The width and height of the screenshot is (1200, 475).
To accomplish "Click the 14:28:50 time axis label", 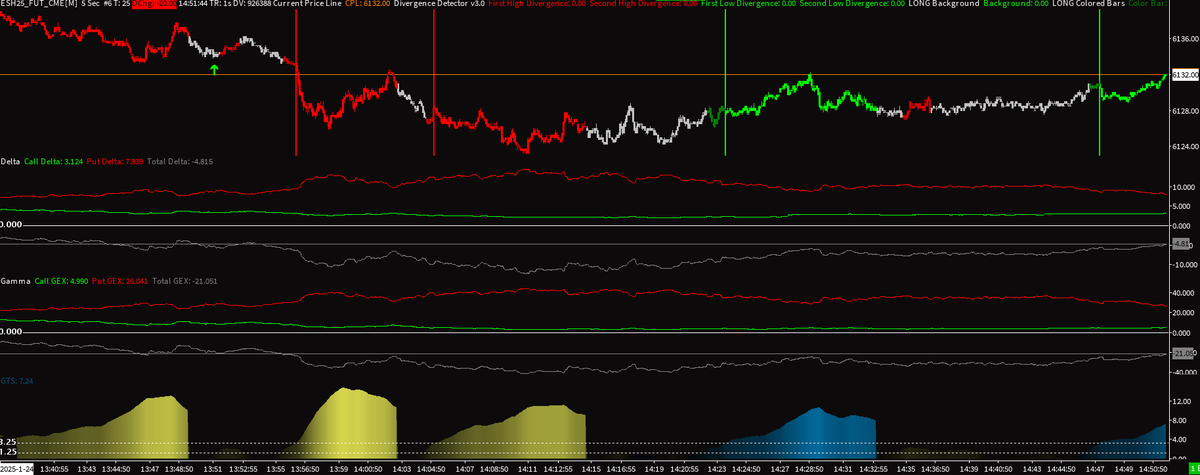I will pyautogui.click(x=810, y=468).
